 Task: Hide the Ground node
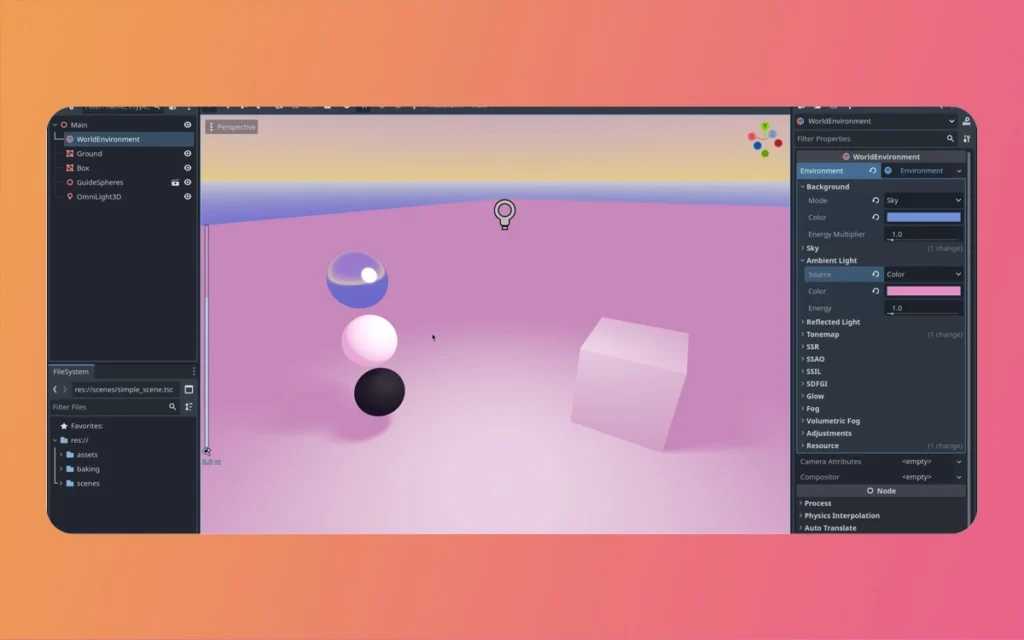[x=187, y=154]
